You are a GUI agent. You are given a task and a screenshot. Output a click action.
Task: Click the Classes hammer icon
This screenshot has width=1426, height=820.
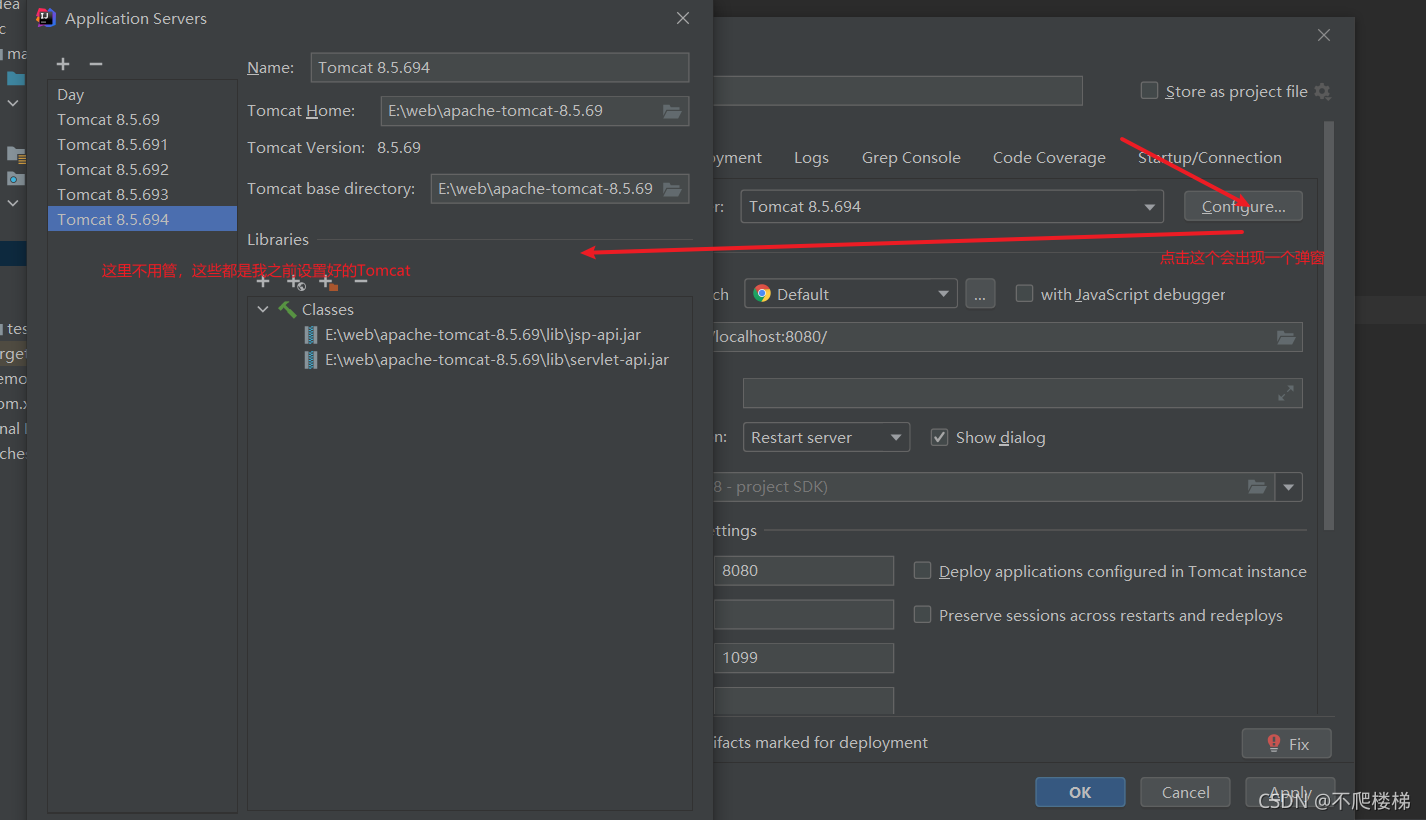pyautogui.click(x=287, y=310)
